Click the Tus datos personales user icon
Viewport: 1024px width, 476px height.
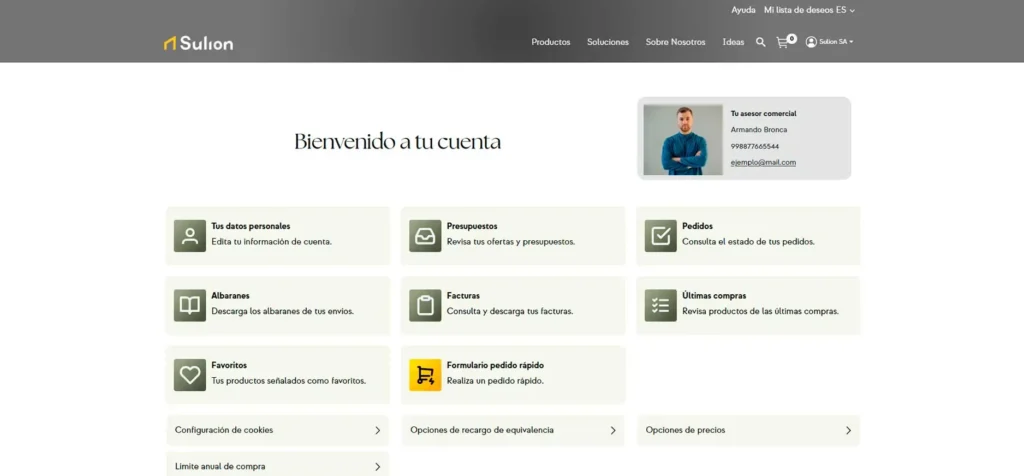click(x=190, y=236)
